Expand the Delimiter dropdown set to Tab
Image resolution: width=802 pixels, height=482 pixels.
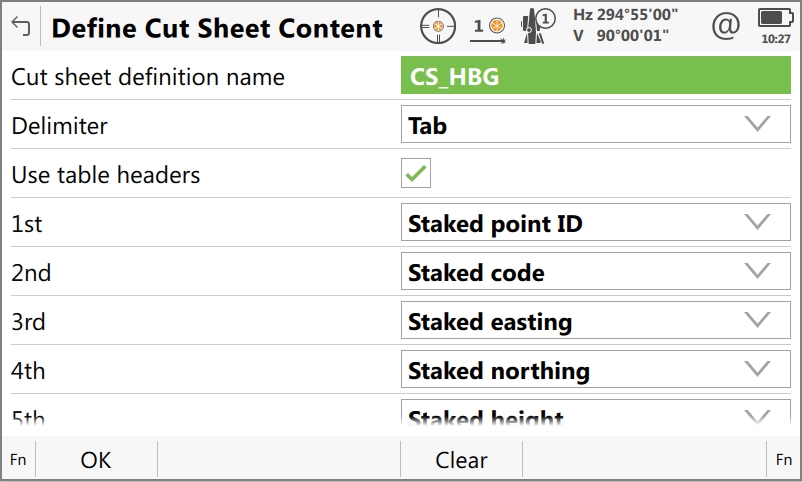click(595, 125)
